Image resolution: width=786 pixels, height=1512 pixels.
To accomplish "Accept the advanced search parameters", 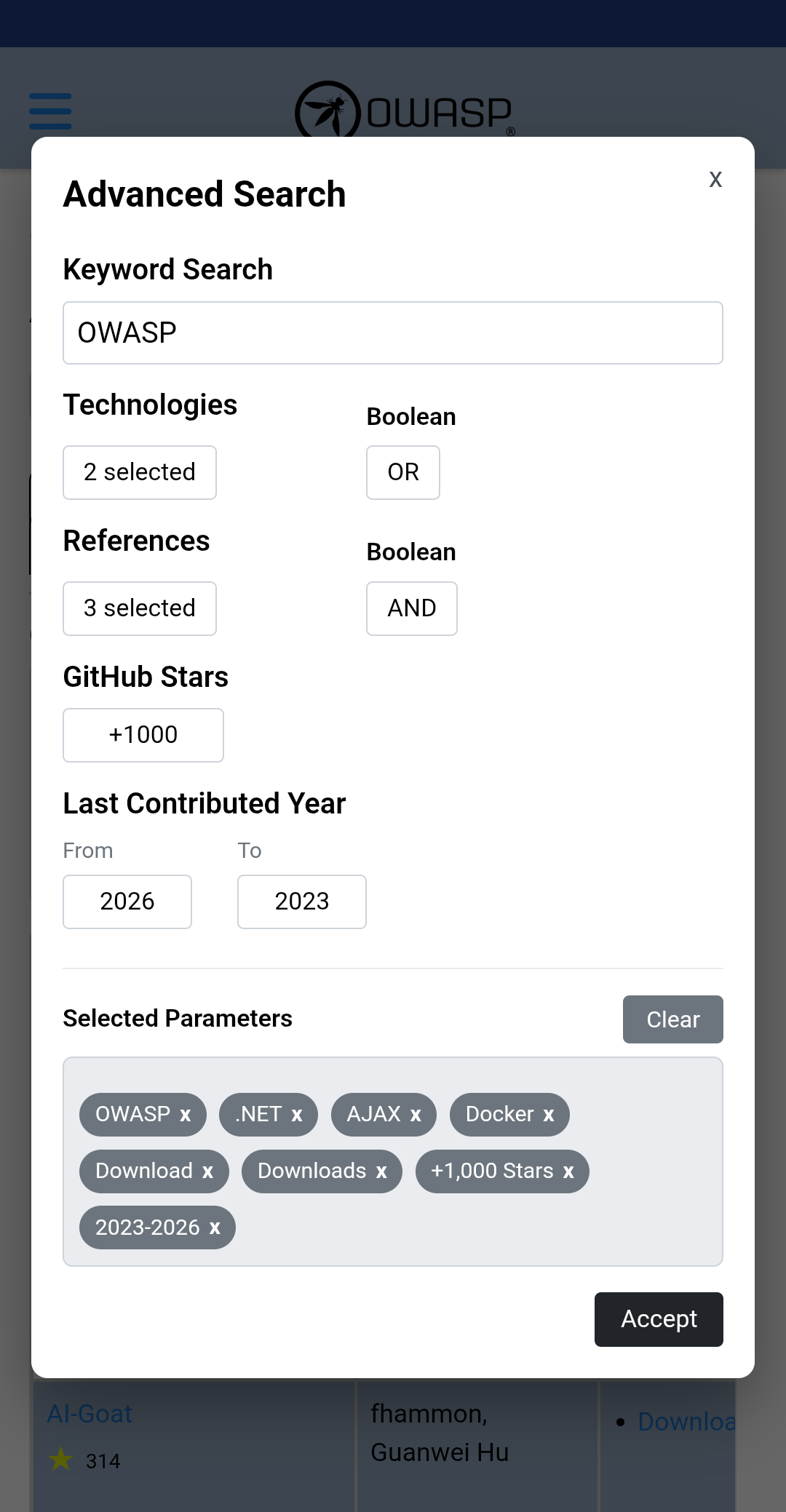I will point(658,1319).
